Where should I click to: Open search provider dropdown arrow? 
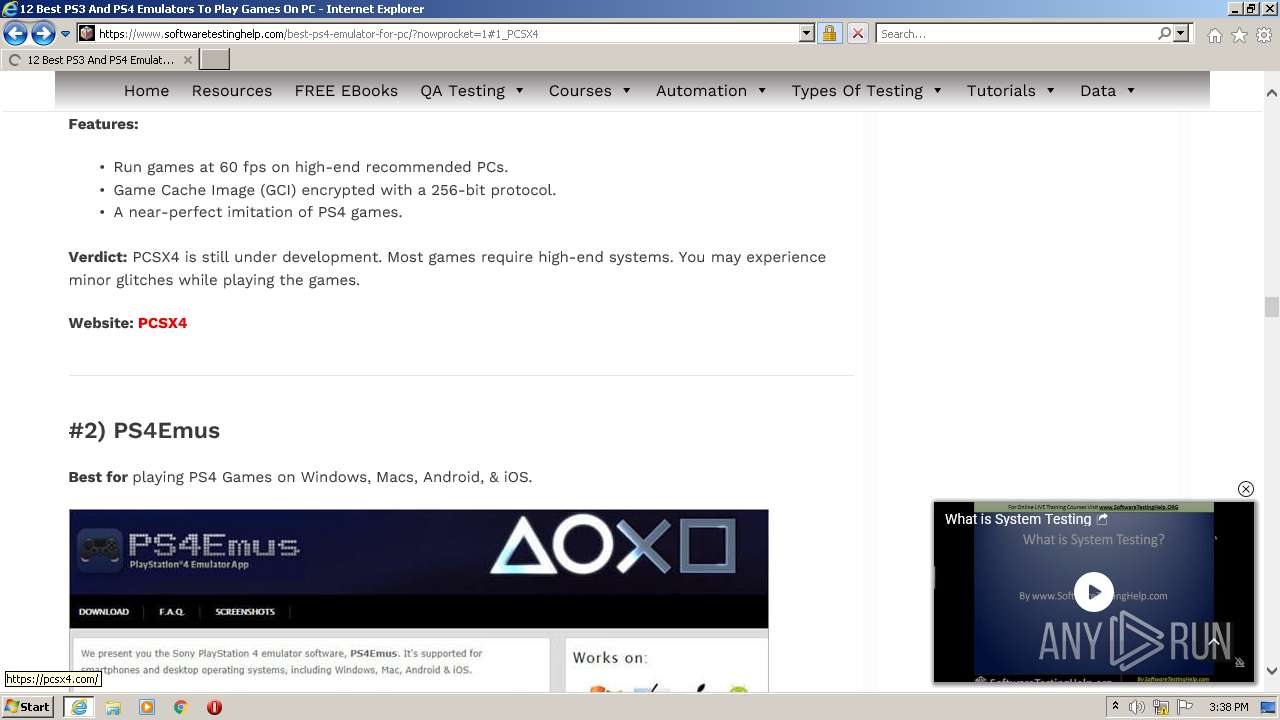(1181, 33)
